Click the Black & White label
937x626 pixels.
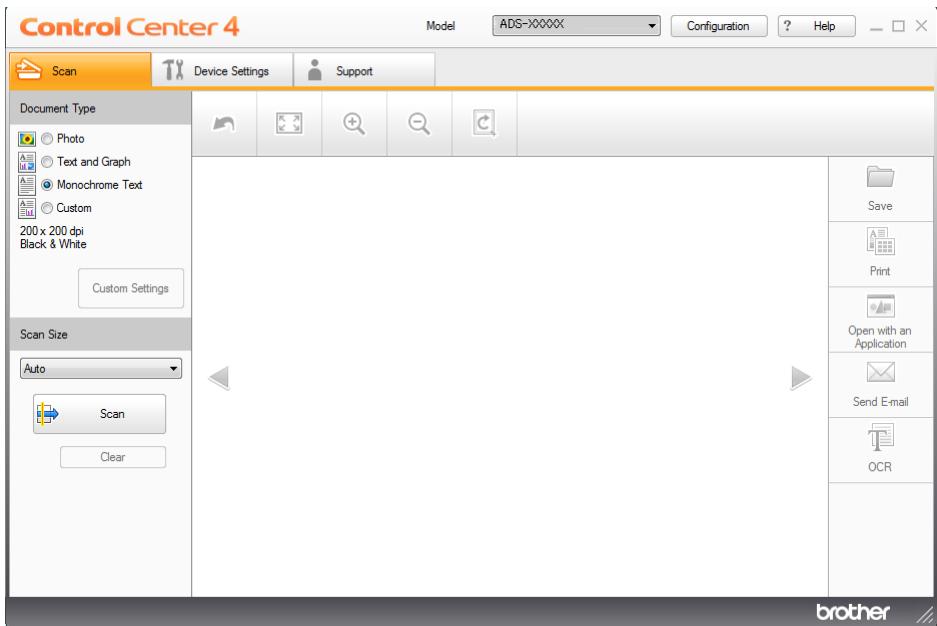53,244
